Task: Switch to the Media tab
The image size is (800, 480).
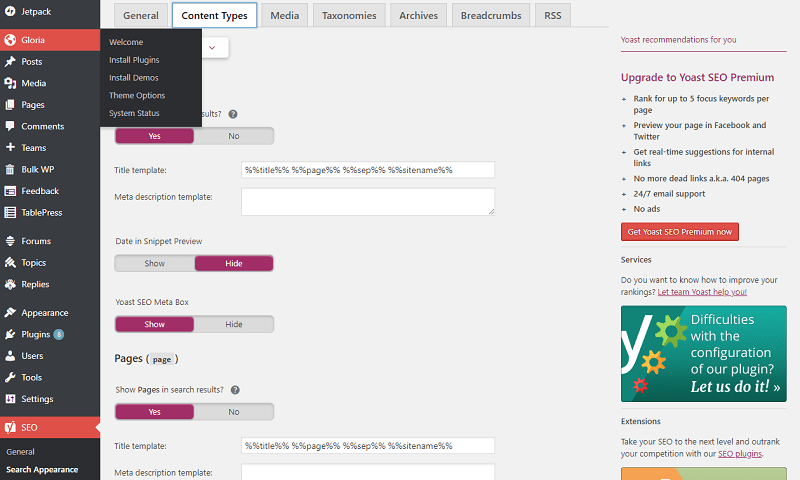Action: [285, 15]
